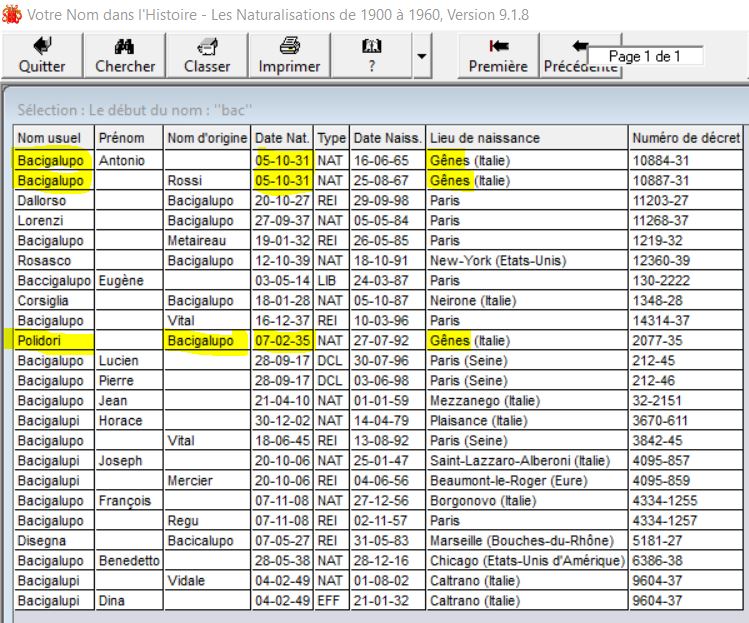Viewport: 749px width, 623px height.
Task: Click the Benedetto prénom cell
Action: click(x=129, y=561)
